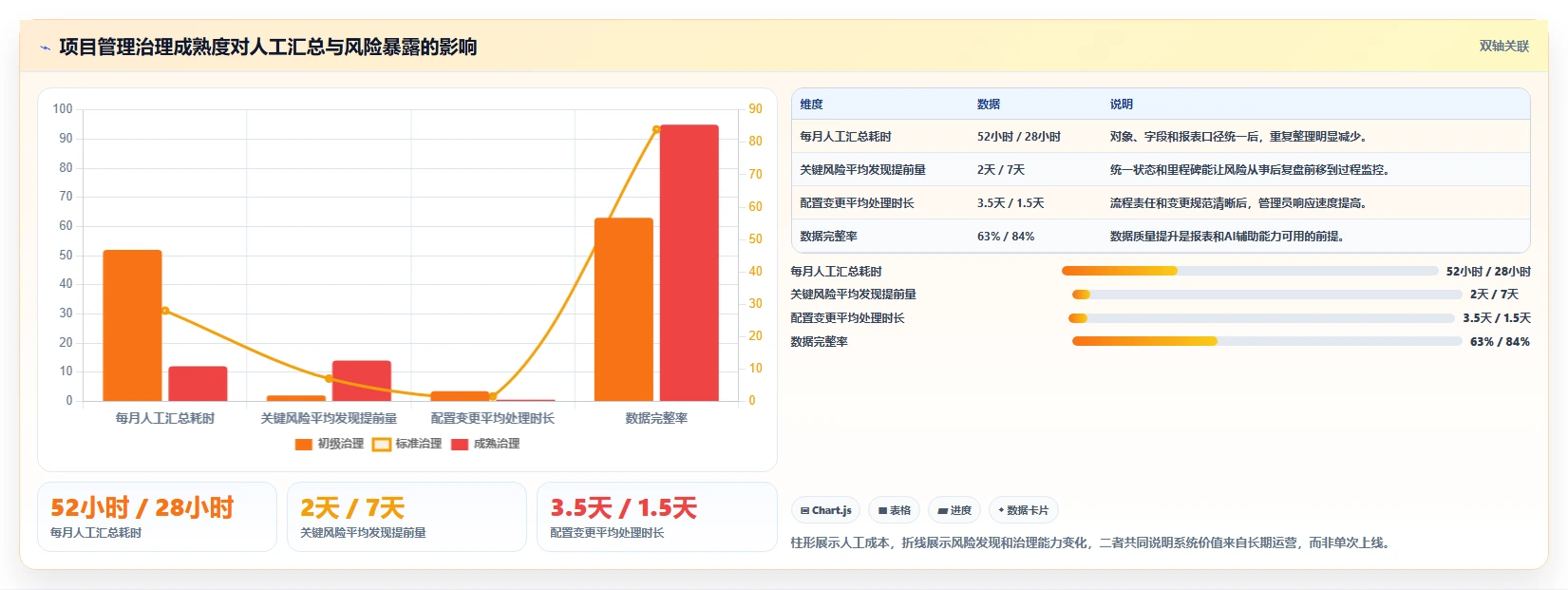Click the 每月人工汇总耗时 progress bar
This screenshot has height=590, width=1568.
coord(1250,271)
